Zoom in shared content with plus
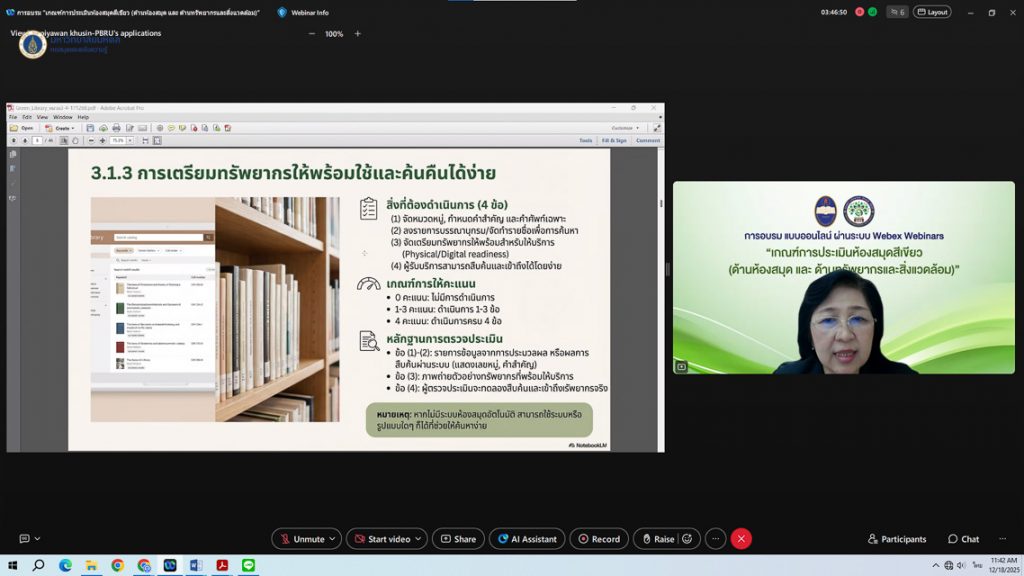Screen dimensions: 1024x576 point(358,34)
